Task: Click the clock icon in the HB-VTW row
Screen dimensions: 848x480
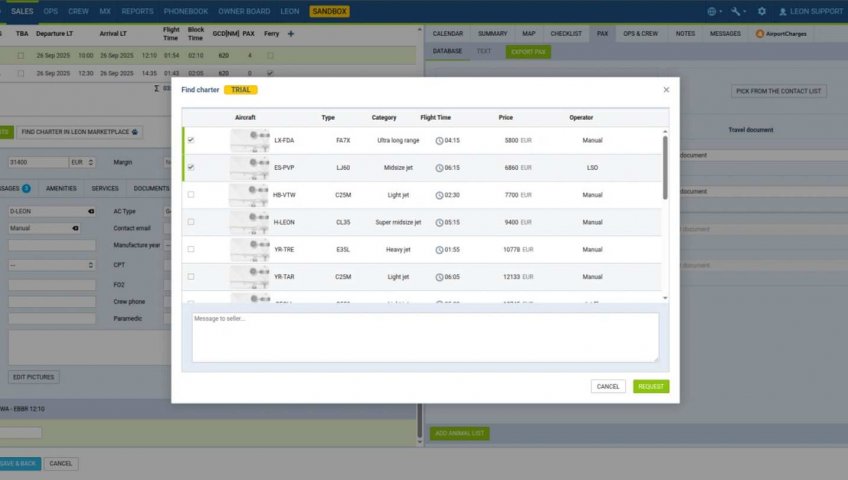Action: [x=439, y=195]
